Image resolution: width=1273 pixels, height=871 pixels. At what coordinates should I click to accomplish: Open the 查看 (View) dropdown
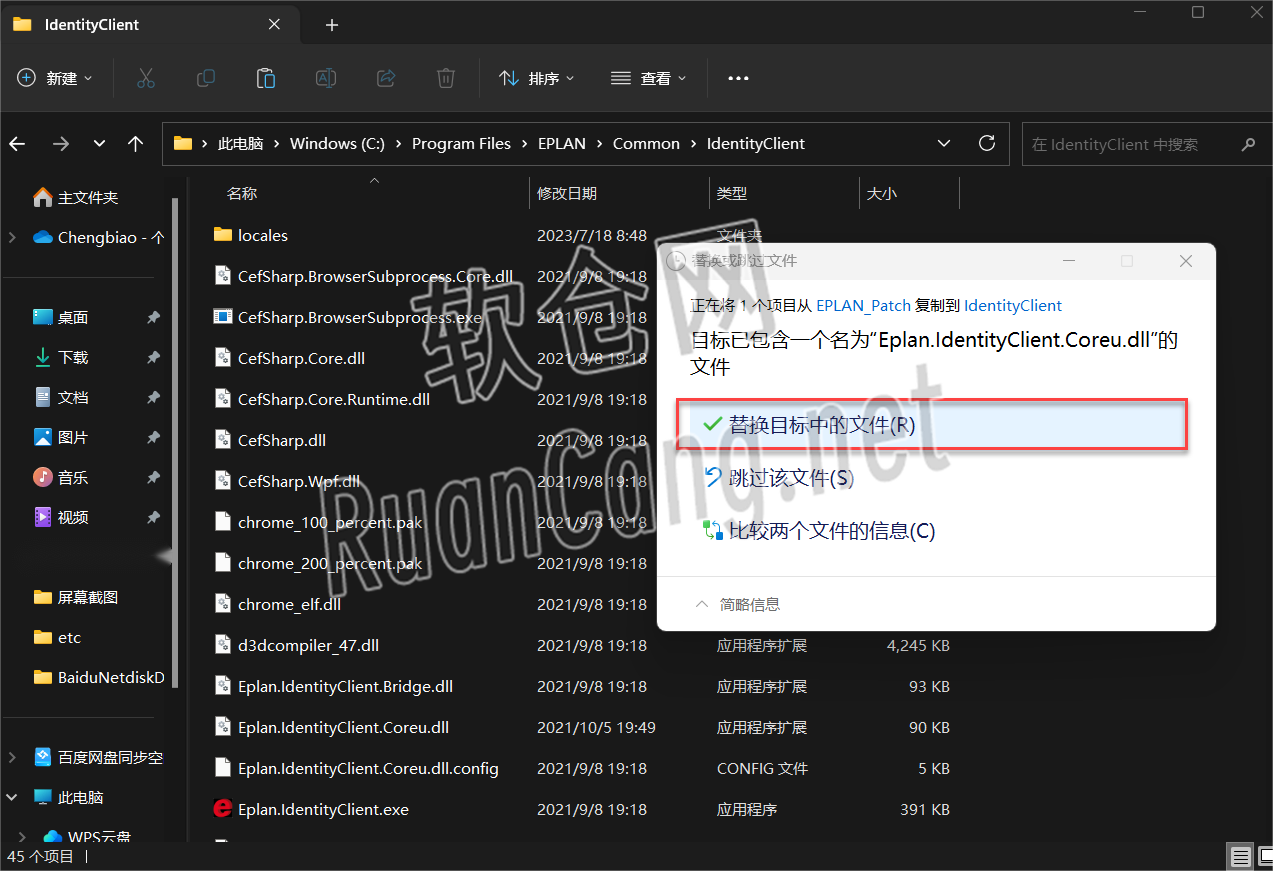(x=648, y=77)
